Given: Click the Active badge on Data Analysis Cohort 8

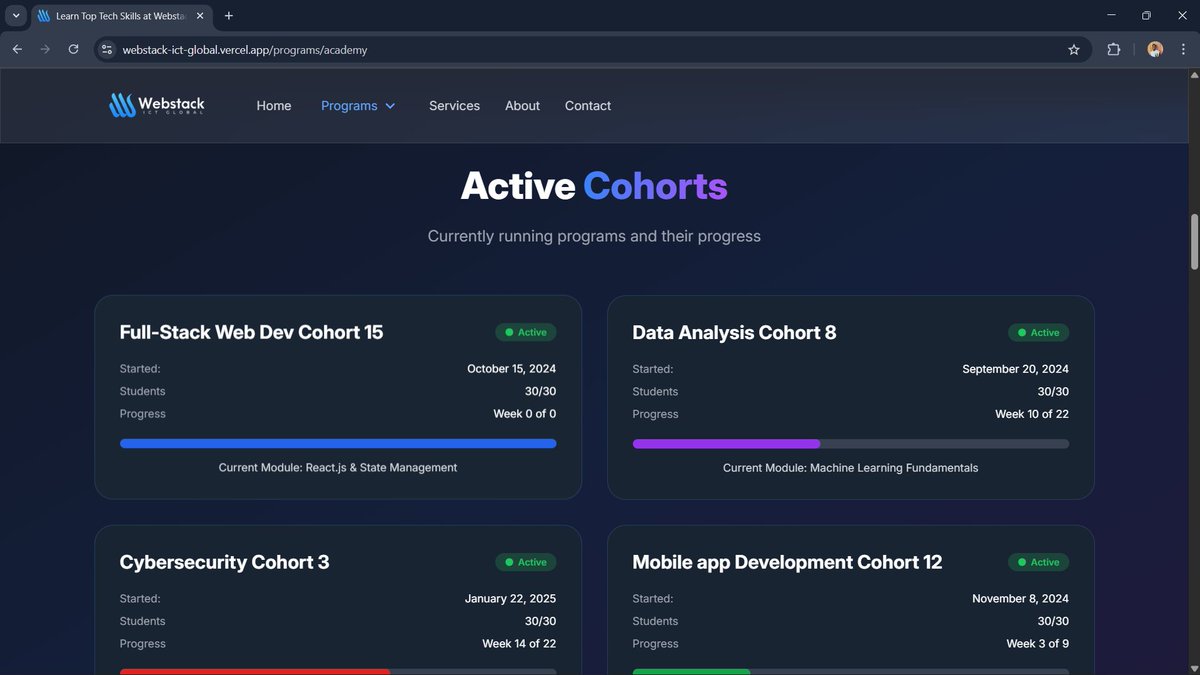Looking at the screenshot, I should pyautogui.click(x=1038, y=332).
